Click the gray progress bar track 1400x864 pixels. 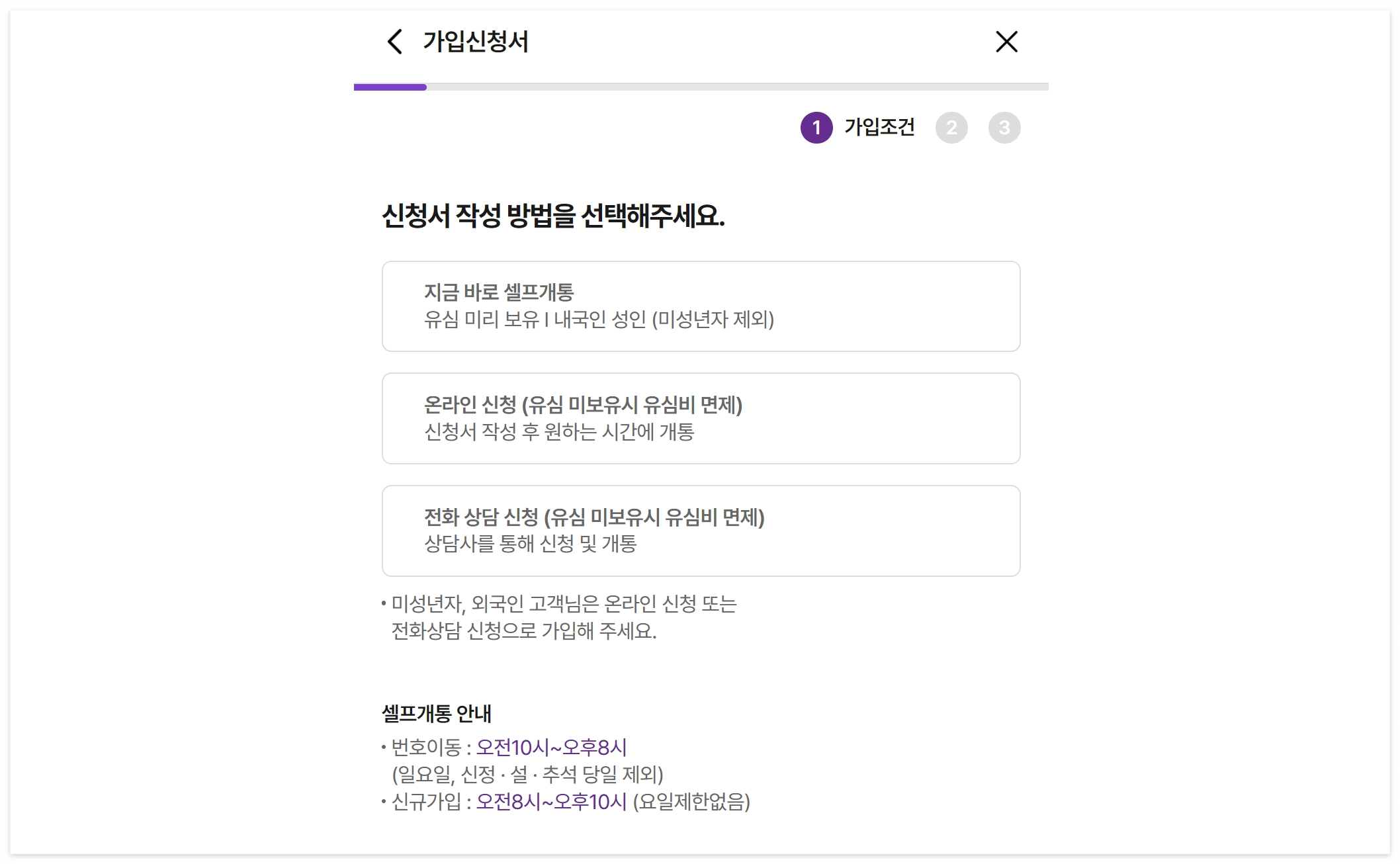click(x=737, y=87)
